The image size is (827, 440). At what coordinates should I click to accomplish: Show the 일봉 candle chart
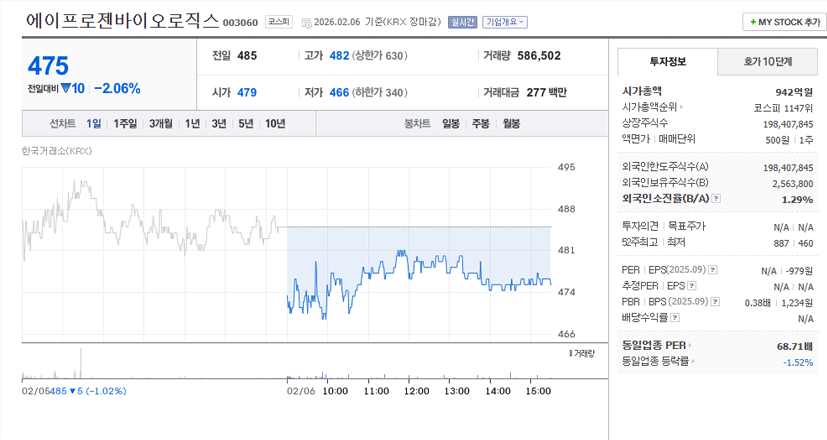point(450,123)
